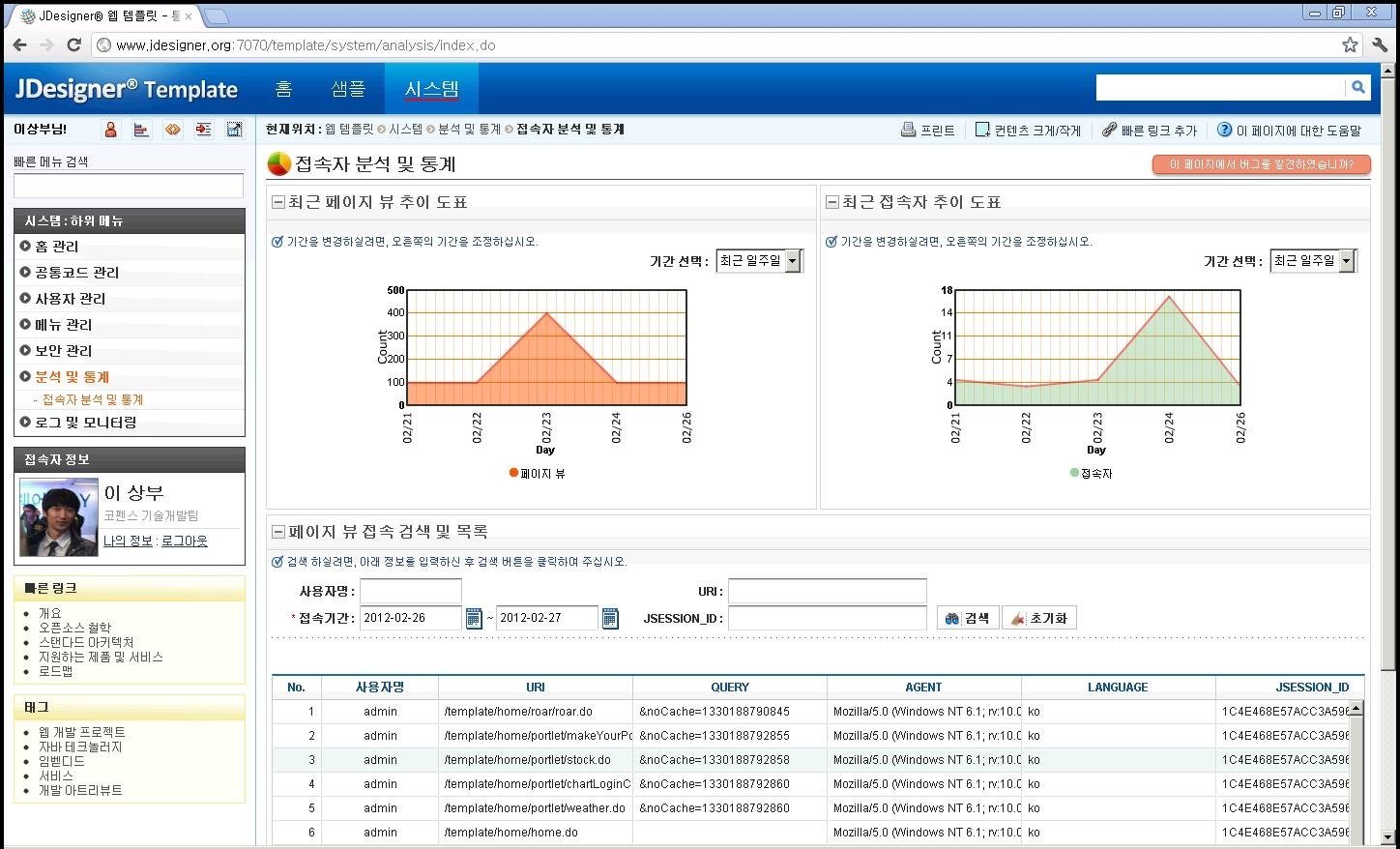Open the 웹 개발 프로젝트 tag link
This screenshot has width=1400, height=849.
click(82, 732)
